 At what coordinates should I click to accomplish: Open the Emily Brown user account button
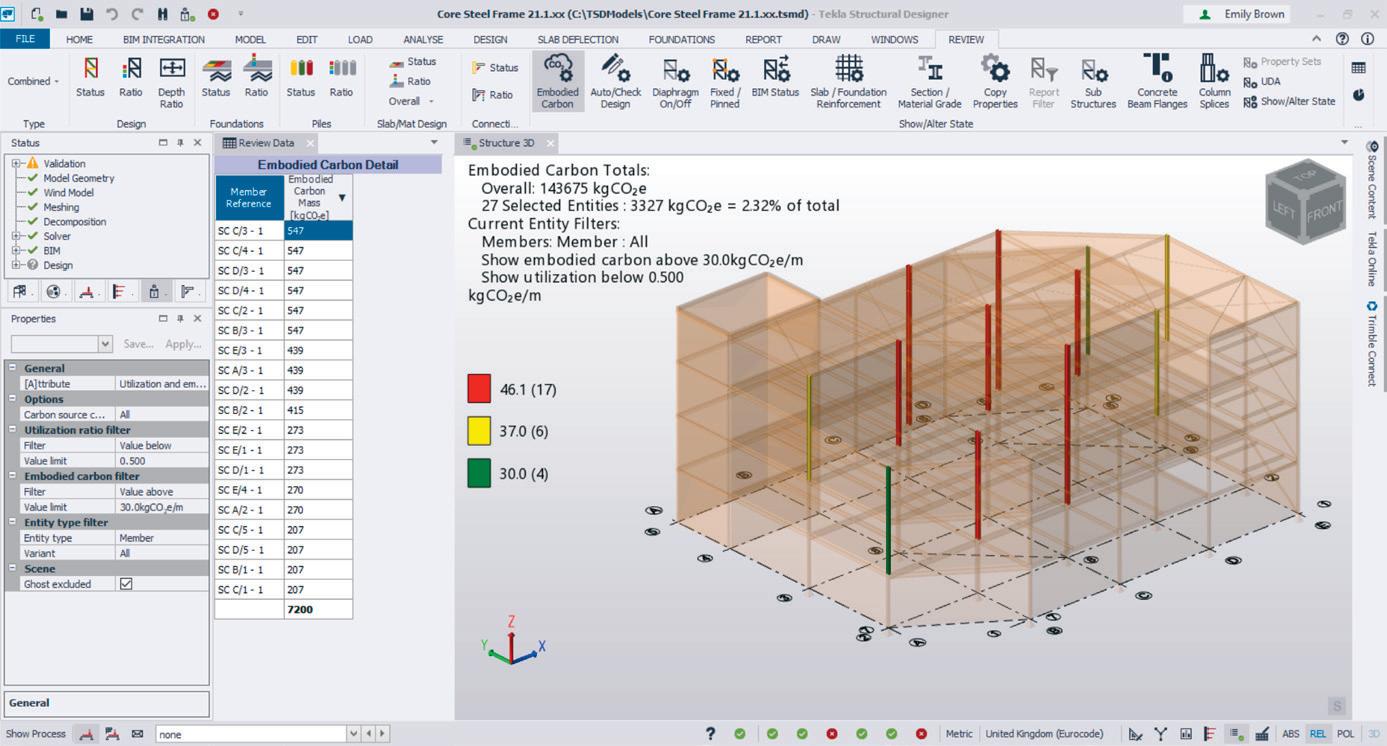pyautogui.click(x=1236, y=15)
